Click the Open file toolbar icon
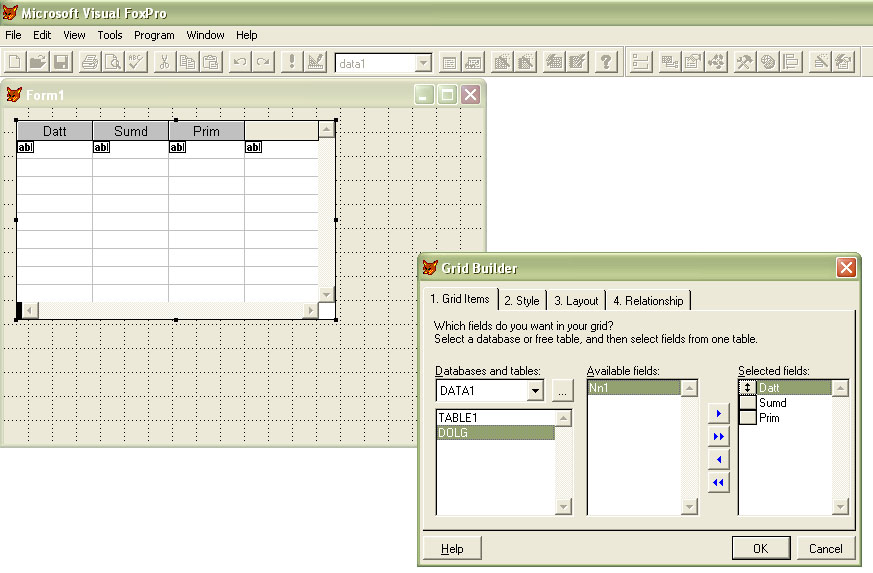This screenshot has height=573, width=873. [37, 62]
